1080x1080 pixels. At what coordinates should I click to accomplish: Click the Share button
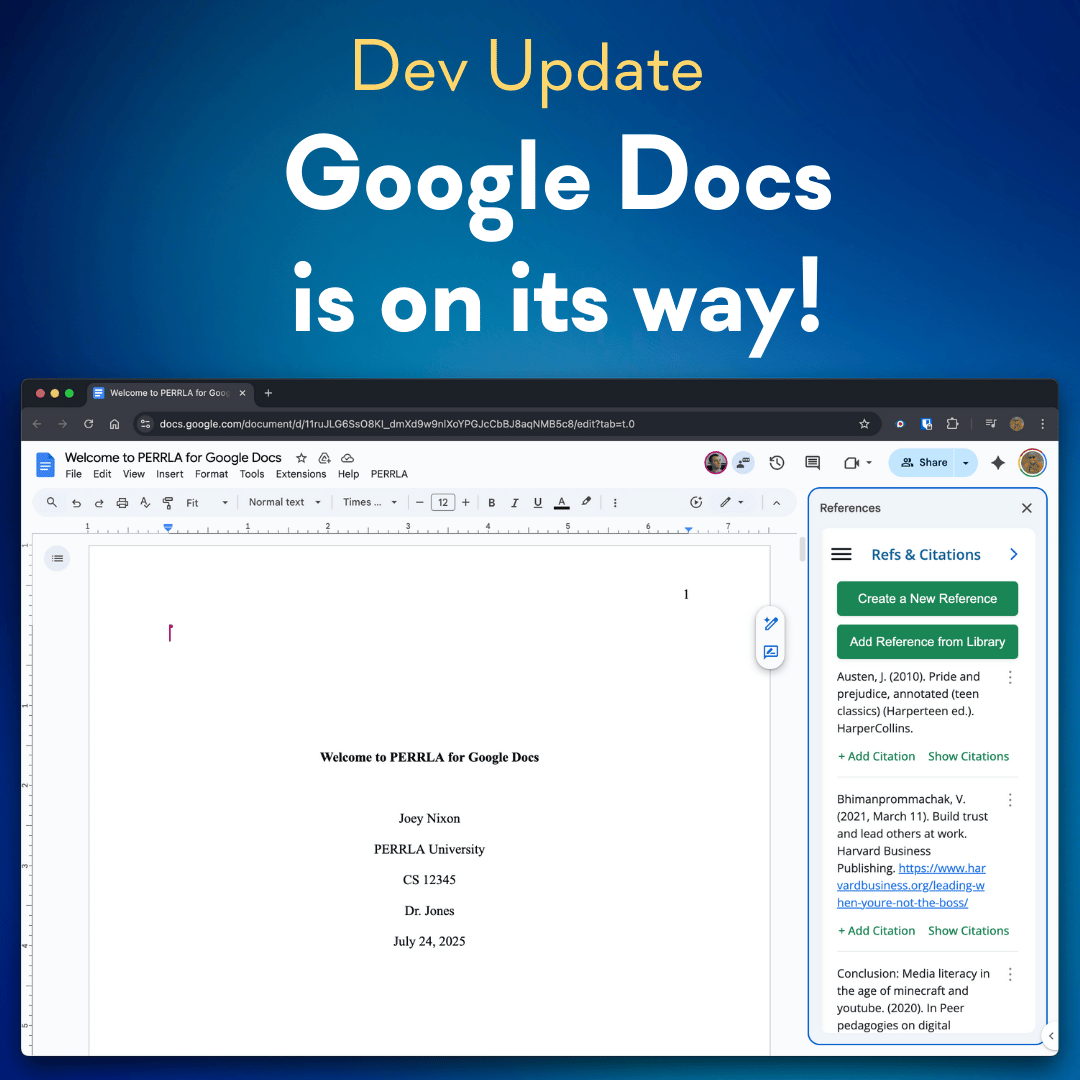[922, 463]
